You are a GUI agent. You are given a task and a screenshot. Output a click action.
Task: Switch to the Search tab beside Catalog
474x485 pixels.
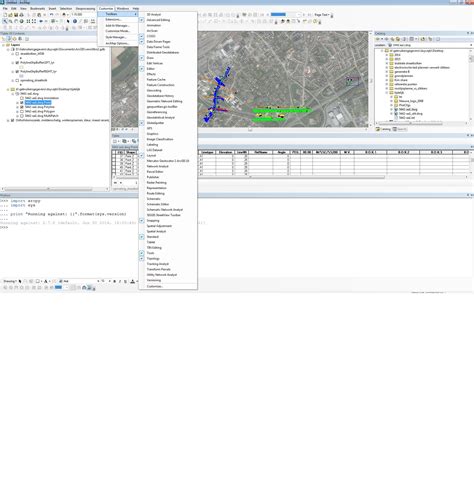(399, 129)
